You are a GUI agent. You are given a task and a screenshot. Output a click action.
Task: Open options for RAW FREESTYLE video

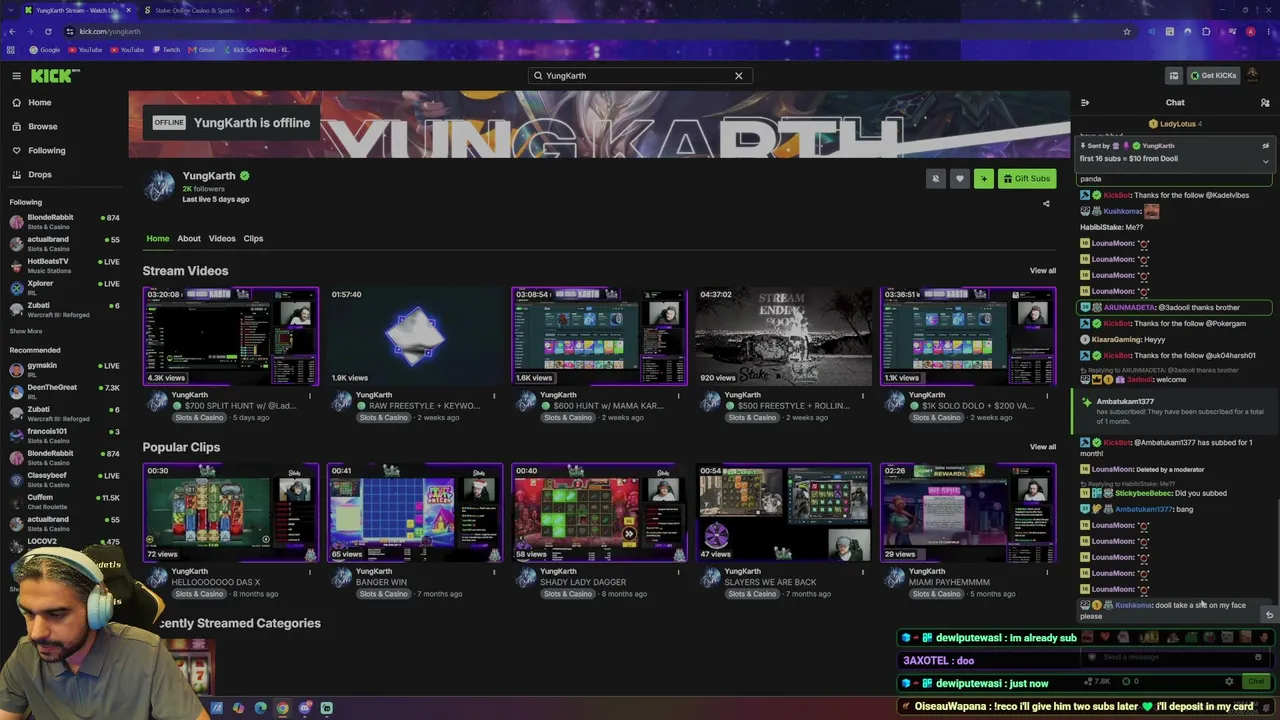click(494, 396)
